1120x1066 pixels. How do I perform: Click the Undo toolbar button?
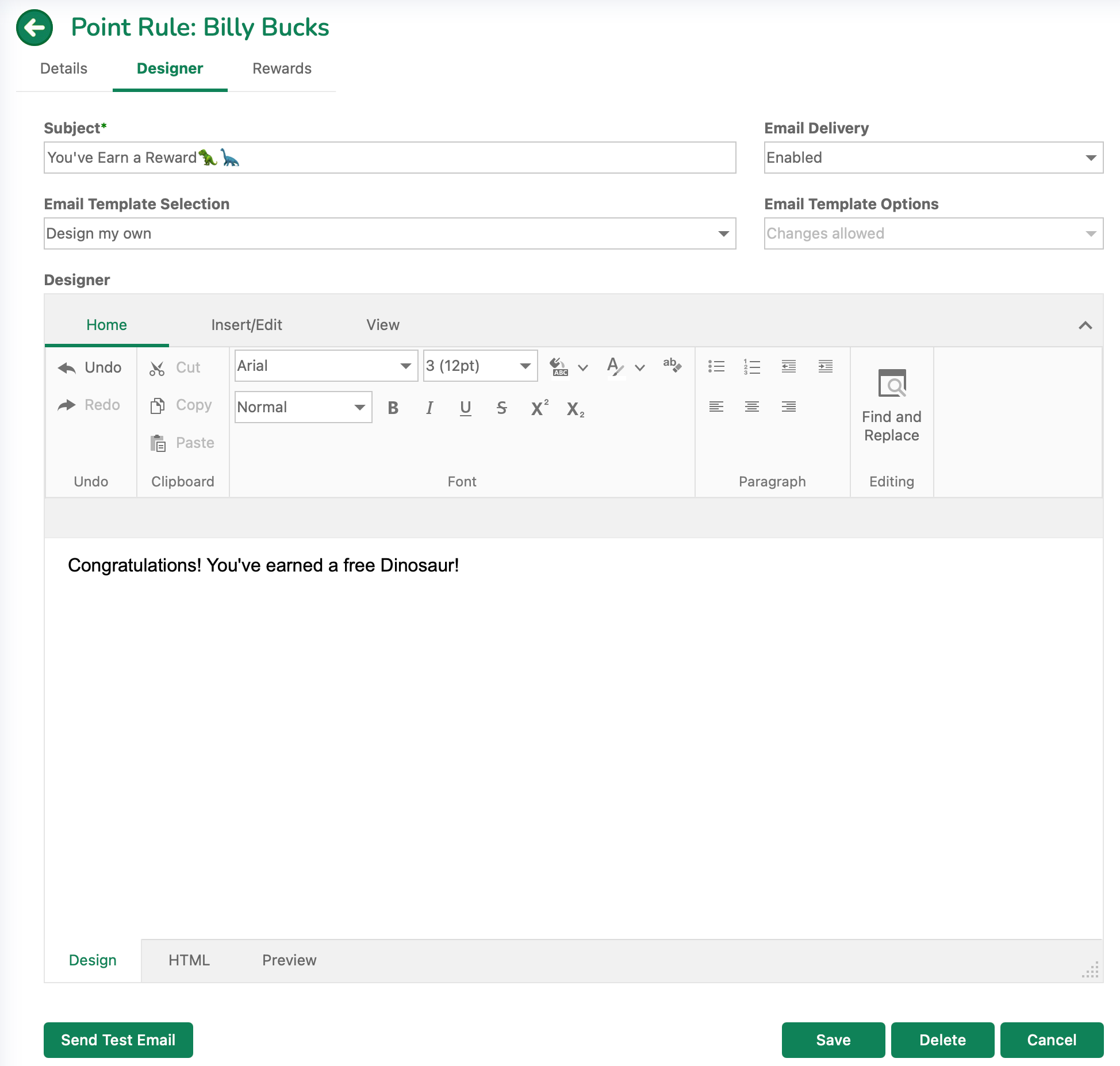[90, 367]
